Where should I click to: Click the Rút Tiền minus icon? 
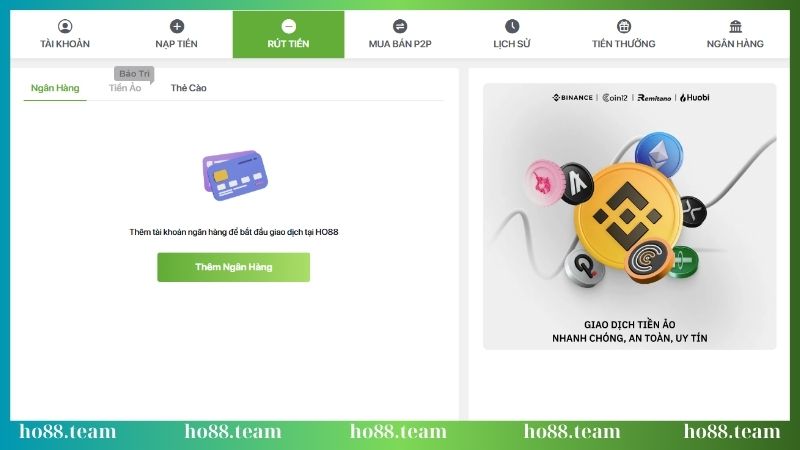[288, 26]
